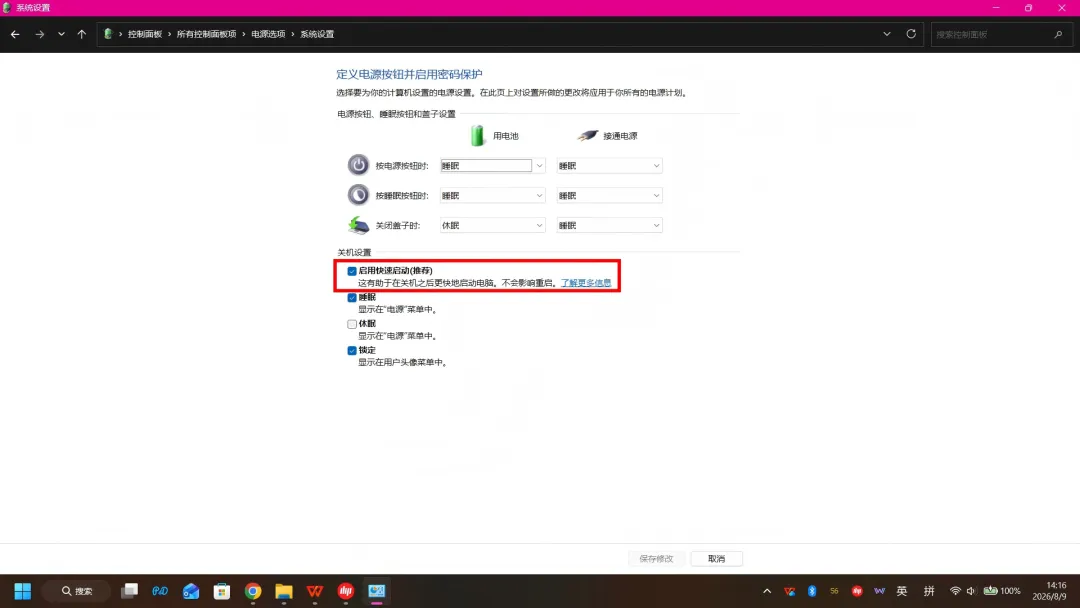Launch Google Chrome from taskbar
The image size is (1080, 608).
point(253,591)
